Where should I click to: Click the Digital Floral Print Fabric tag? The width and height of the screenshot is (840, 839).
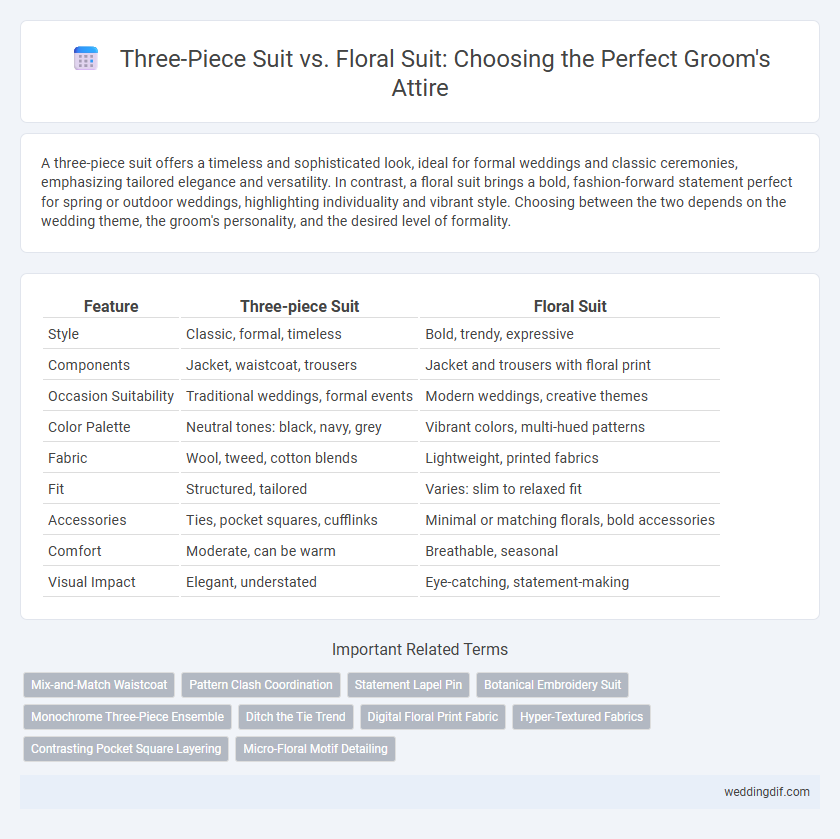point(433,717)
